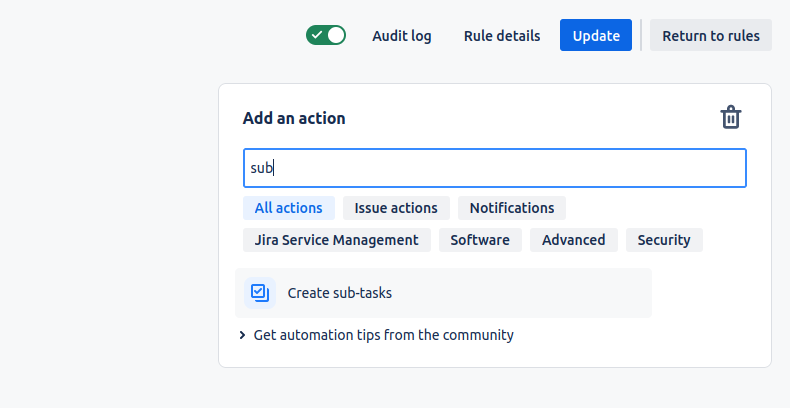Screen dimensions: 790x408
Task: Click the Add an action heading
Action: (x=294, y=118)
